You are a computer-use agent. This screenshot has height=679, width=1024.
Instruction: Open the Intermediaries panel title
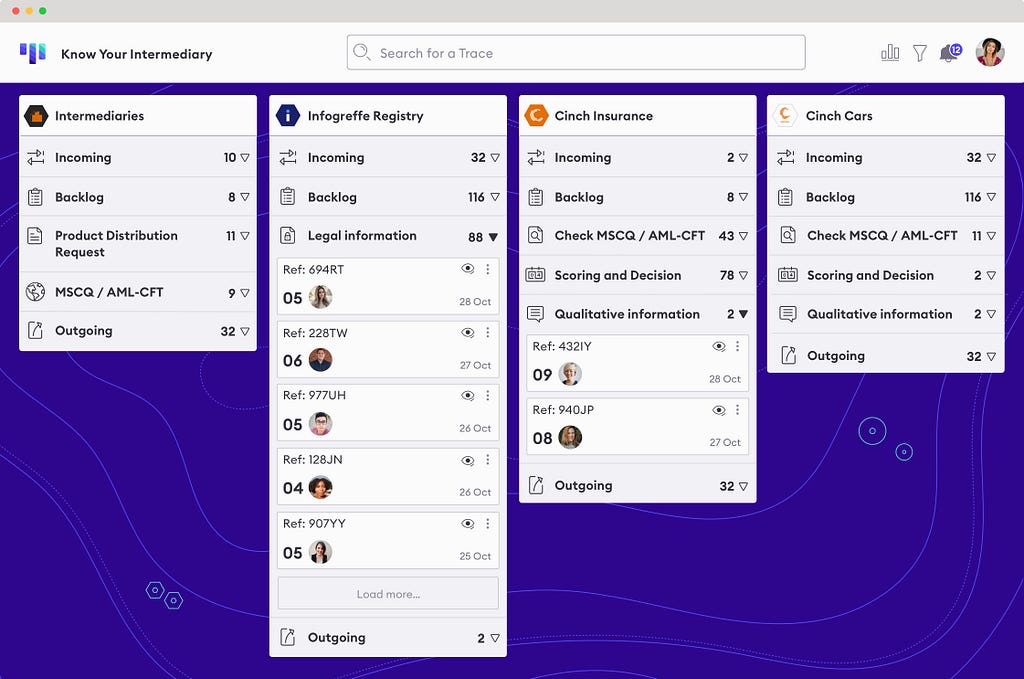99,116
